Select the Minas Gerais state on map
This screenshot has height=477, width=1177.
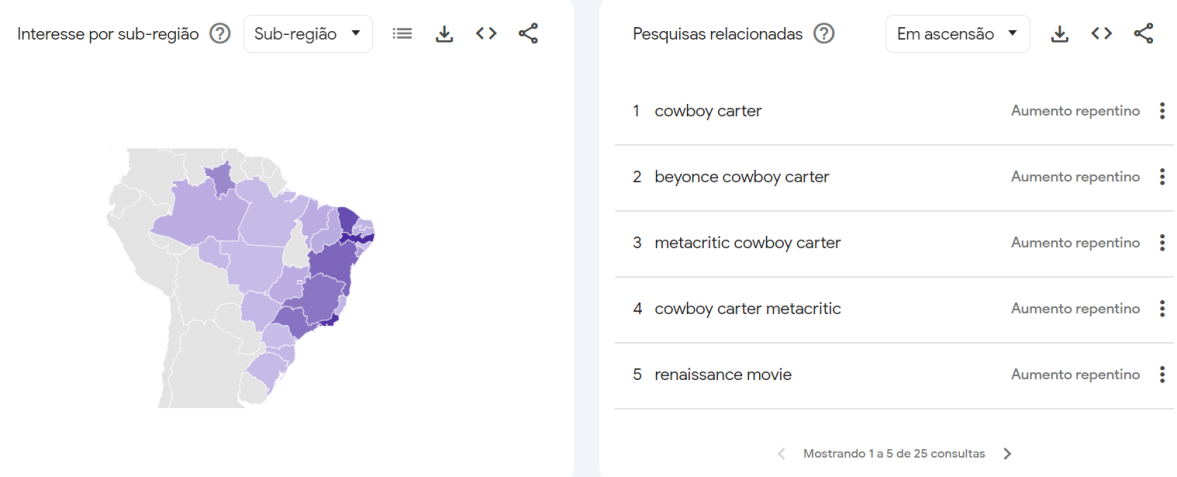pyautogui.click(x=319, y=297)
